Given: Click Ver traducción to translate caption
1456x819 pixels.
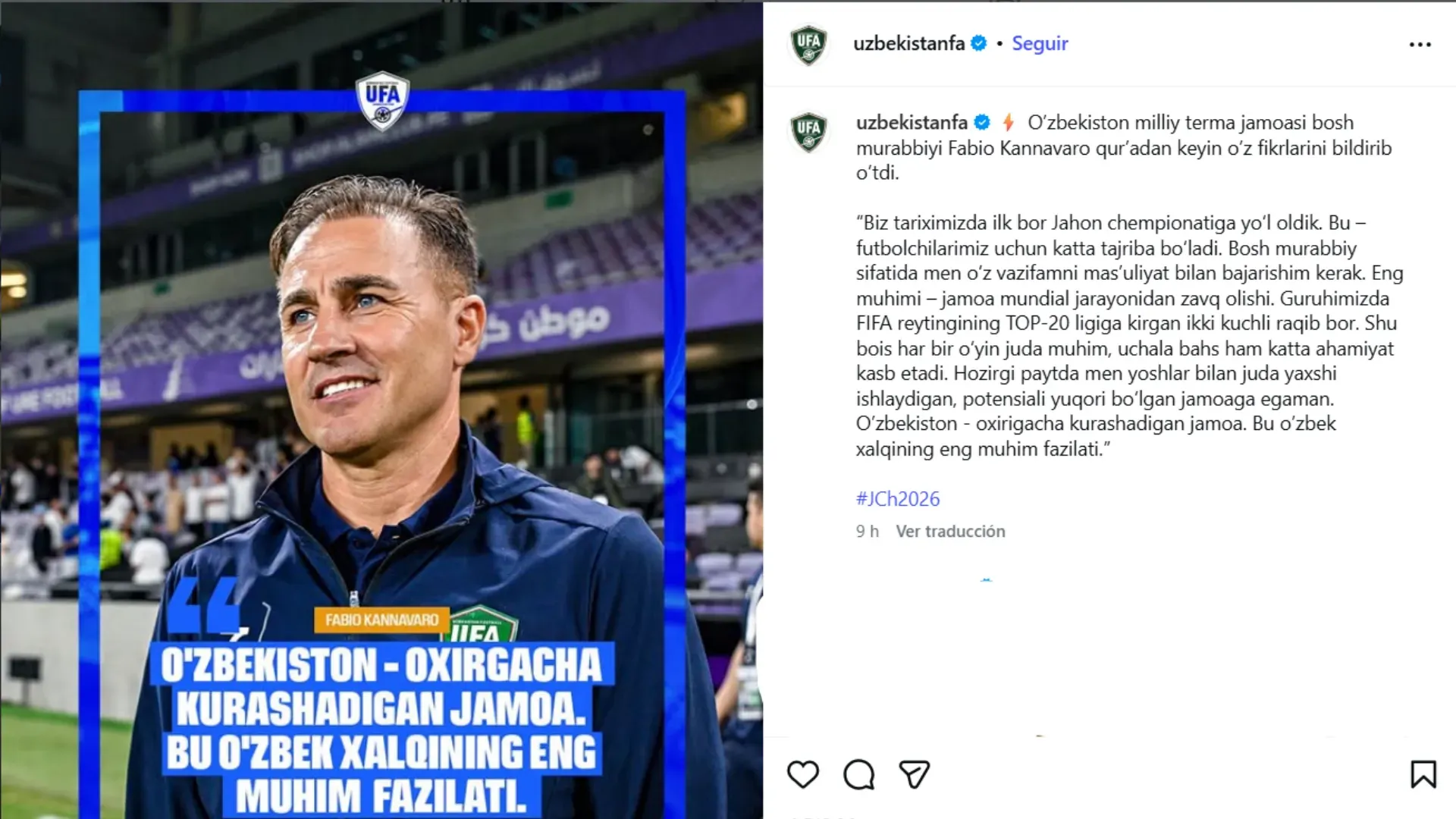Looking at the screenshot, I should pyautogui.click(x=950, y=531).
